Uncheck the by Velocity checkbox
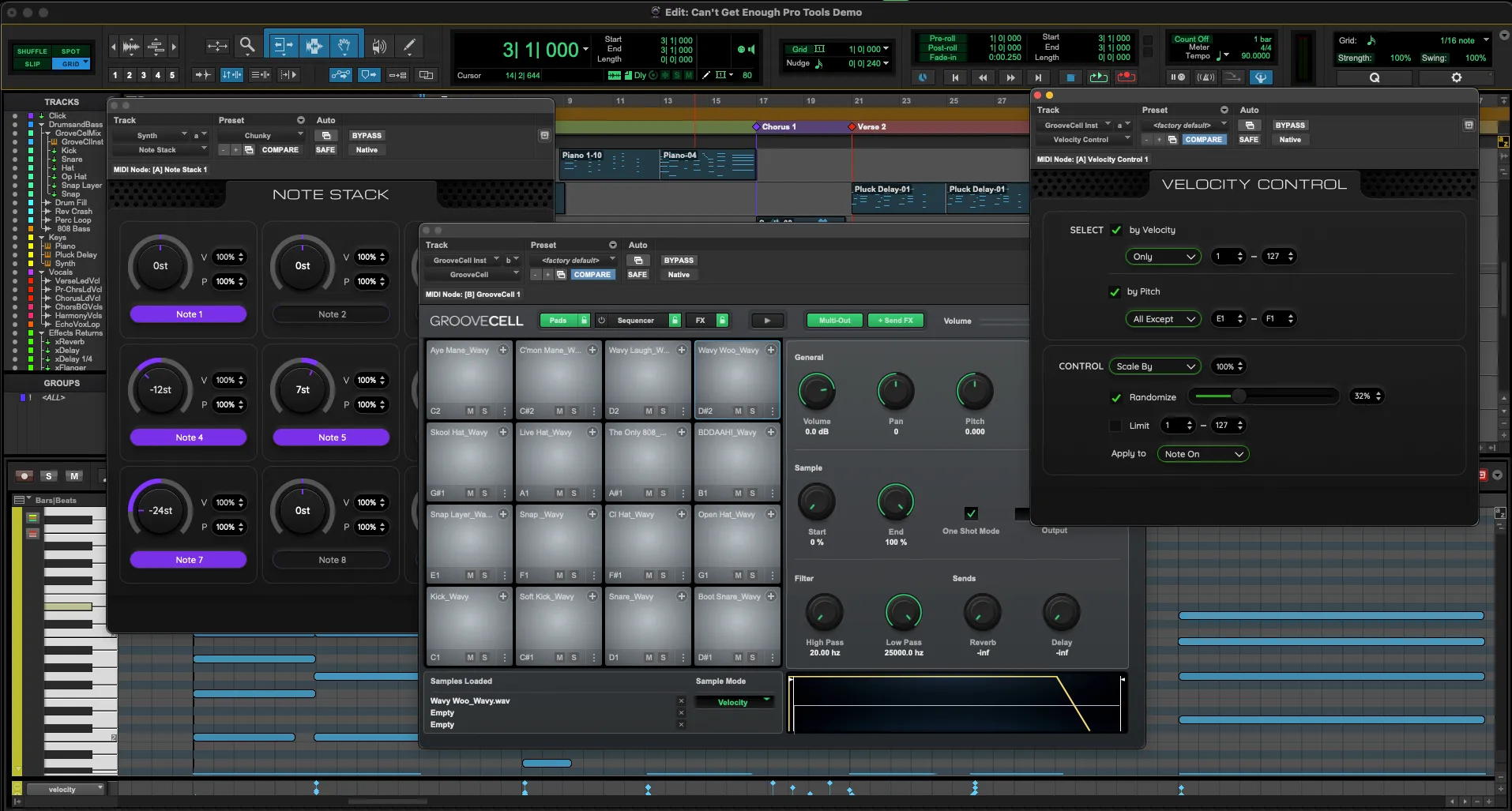Image resolution: width=1512 pixels, height=811 pixels. (1116, 231)
